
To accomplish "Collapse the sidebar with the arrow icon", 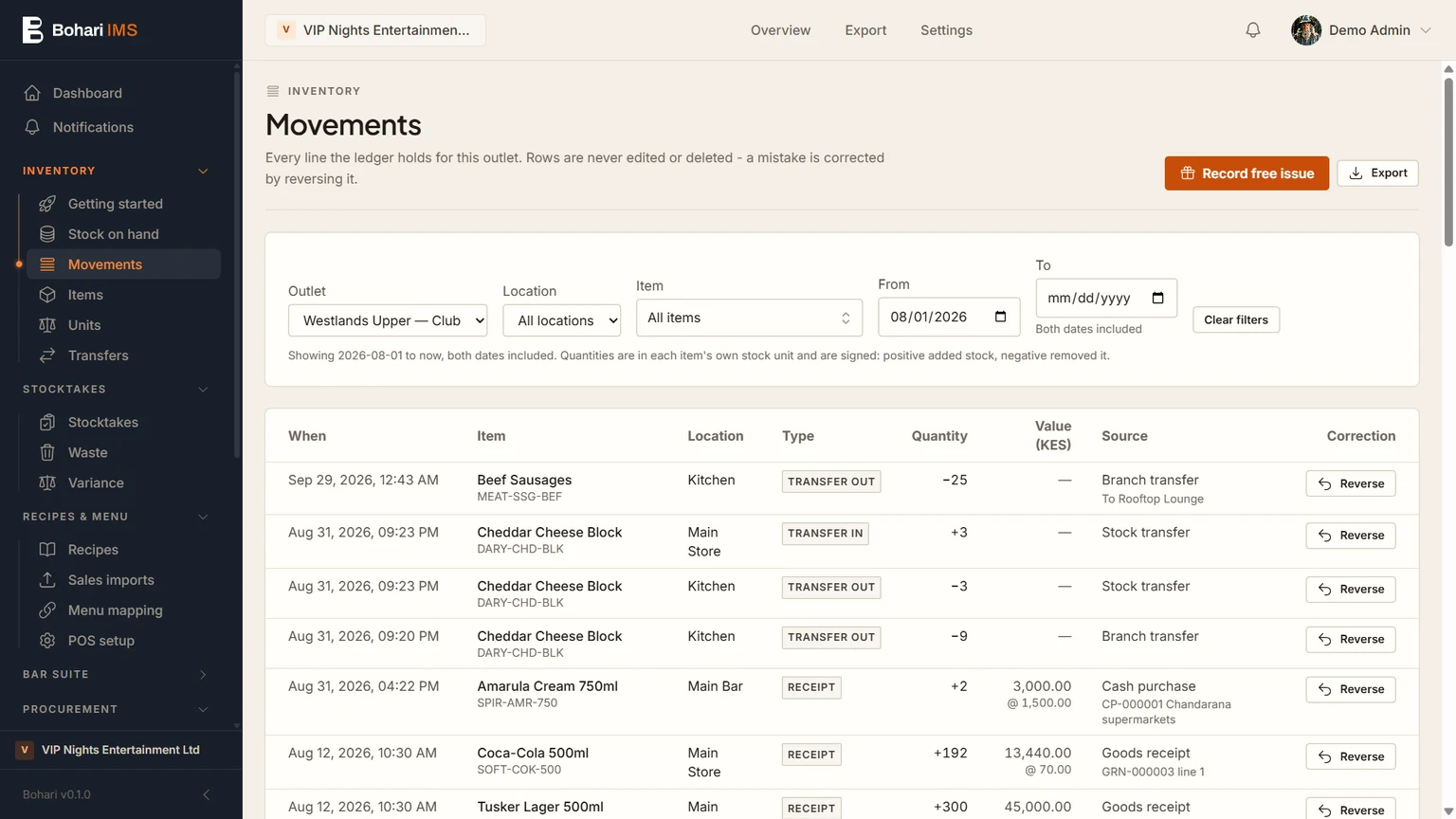I will [207, 794].
